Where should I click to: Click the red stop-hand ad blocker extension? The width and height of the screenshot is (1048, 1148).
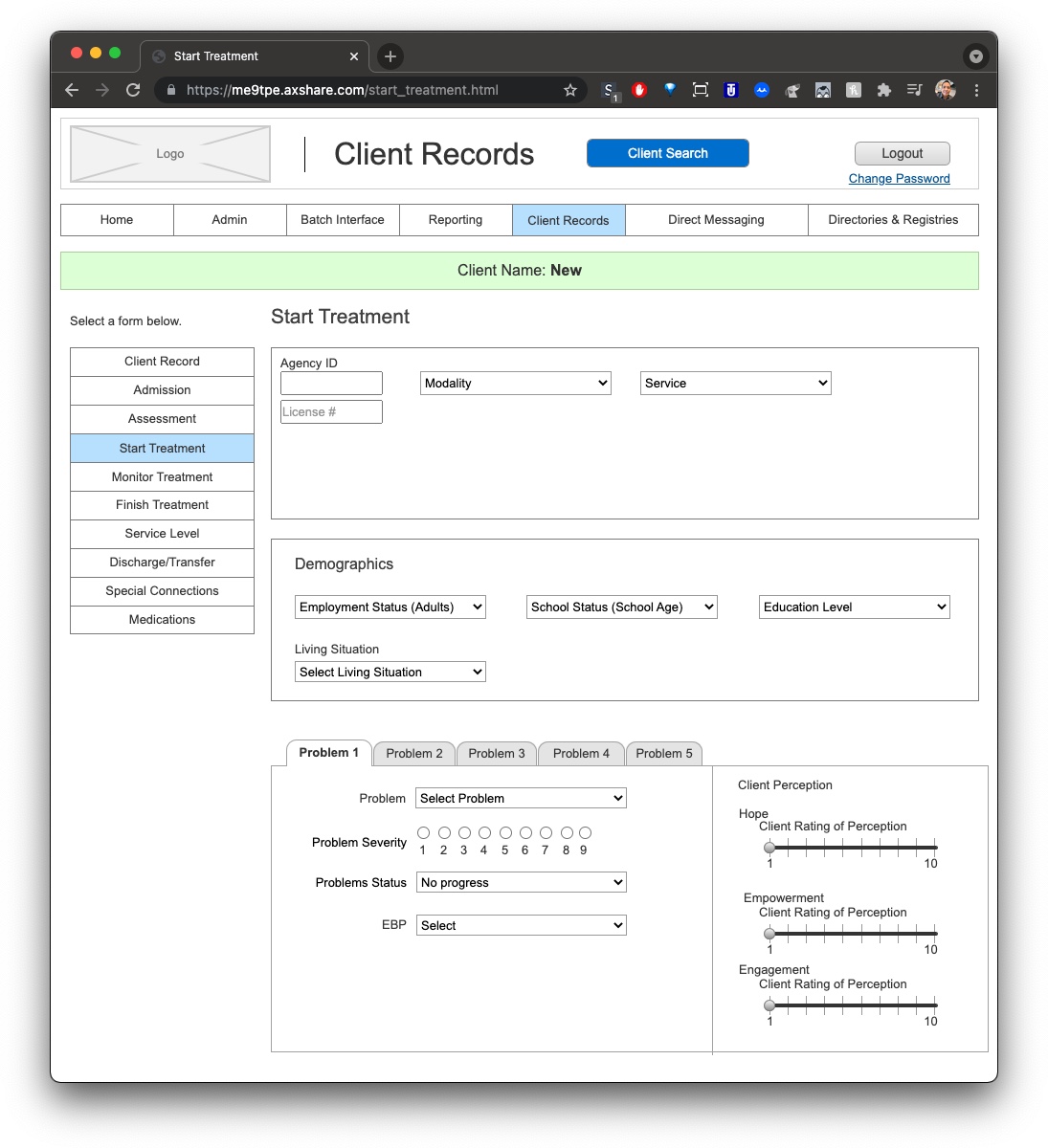pyautogui.click(x=639, y=90)
